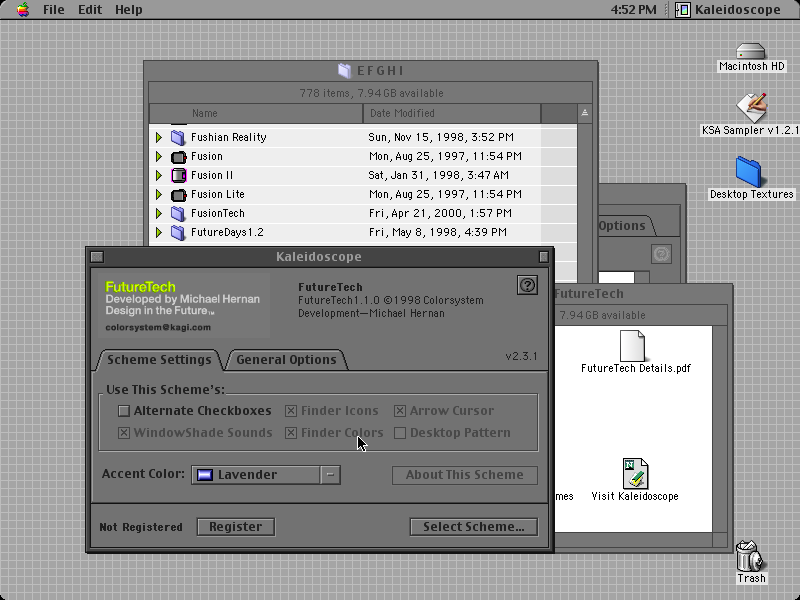The image size is (800, 600).
Task: Click the FutureTech window vertical scrollbar
Action: [719, 429]
